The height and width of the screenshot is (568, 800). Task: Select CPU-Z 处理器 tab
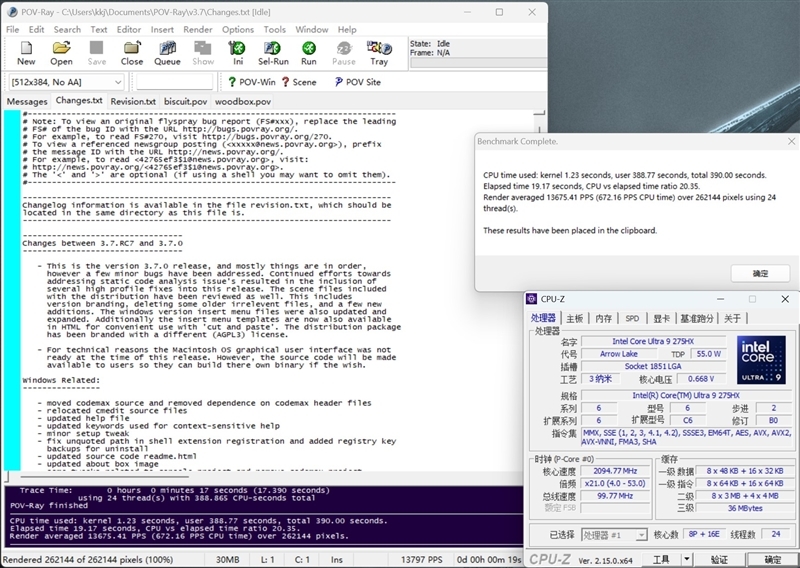coord(543,318)
